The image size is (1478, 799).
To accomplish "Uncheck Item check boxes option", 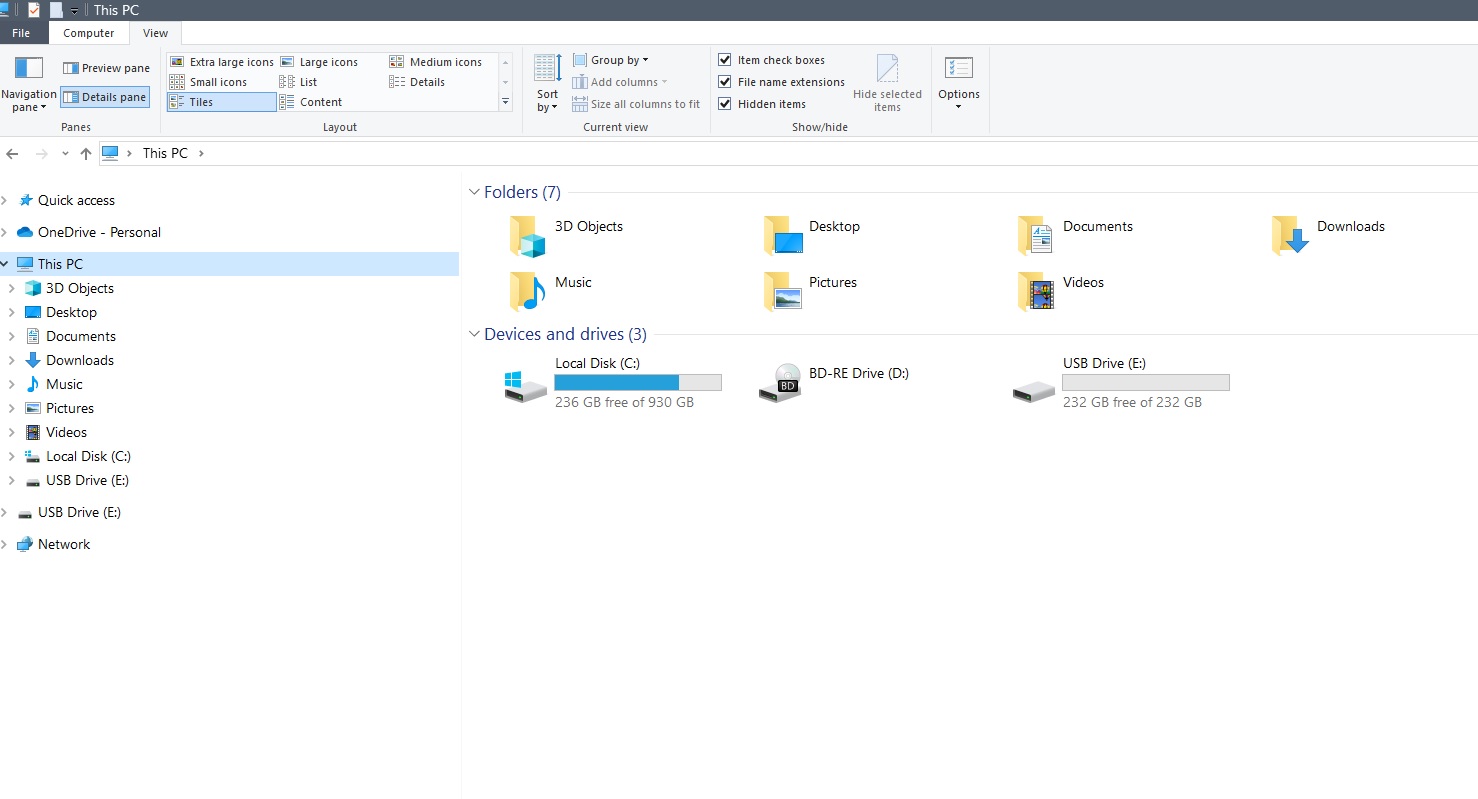I will [724, 59].
